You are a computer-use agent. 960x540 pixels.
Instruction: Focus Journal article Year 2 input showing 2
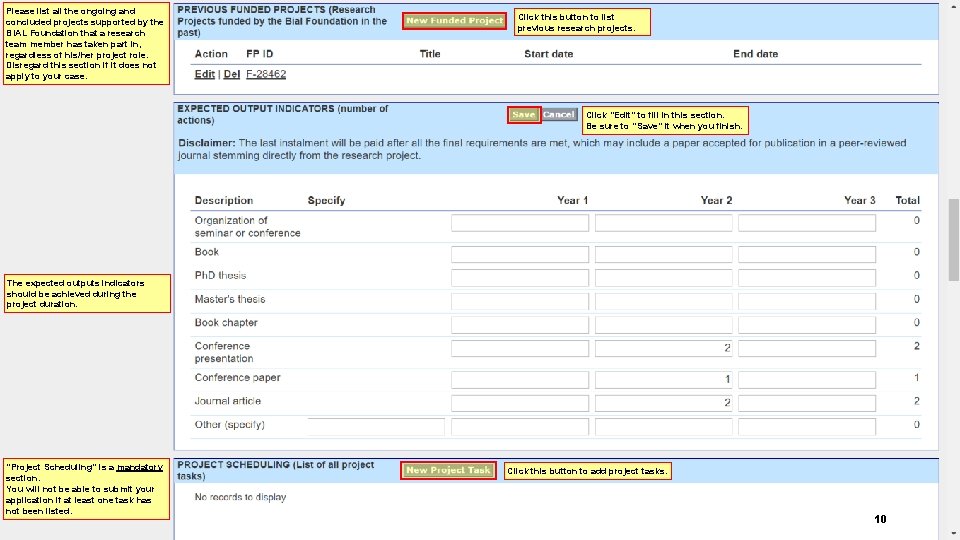point(664,403)
